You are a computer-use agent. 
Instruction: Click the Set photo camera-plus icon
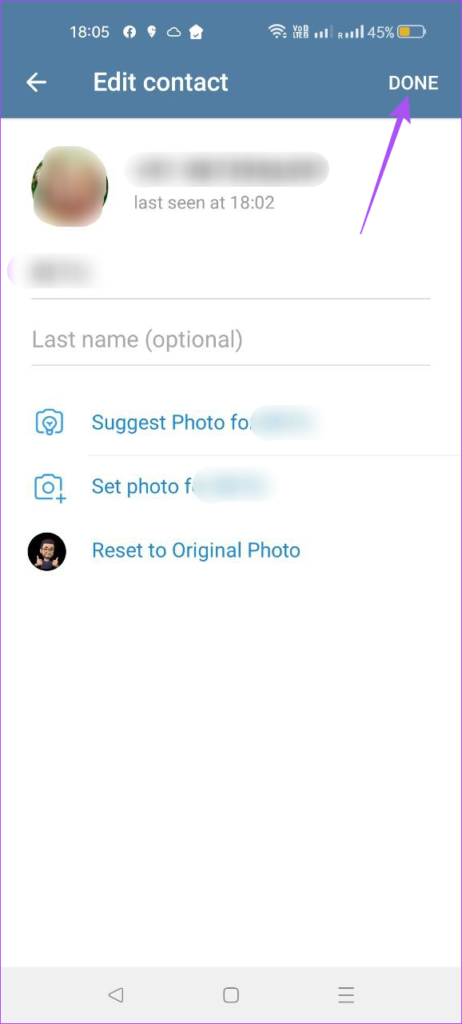pyautogui.click(x=50, y=487)
